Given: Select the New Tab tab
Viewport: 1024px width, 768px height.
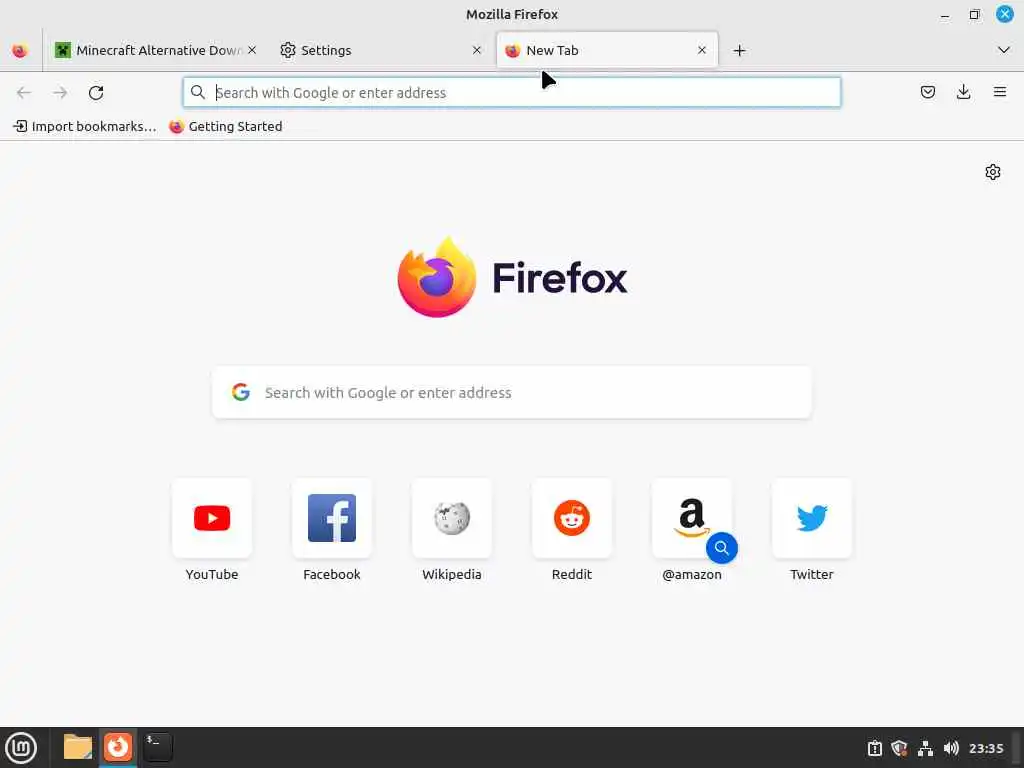Looking at the screenshot, I should click(x=607, y=50).
